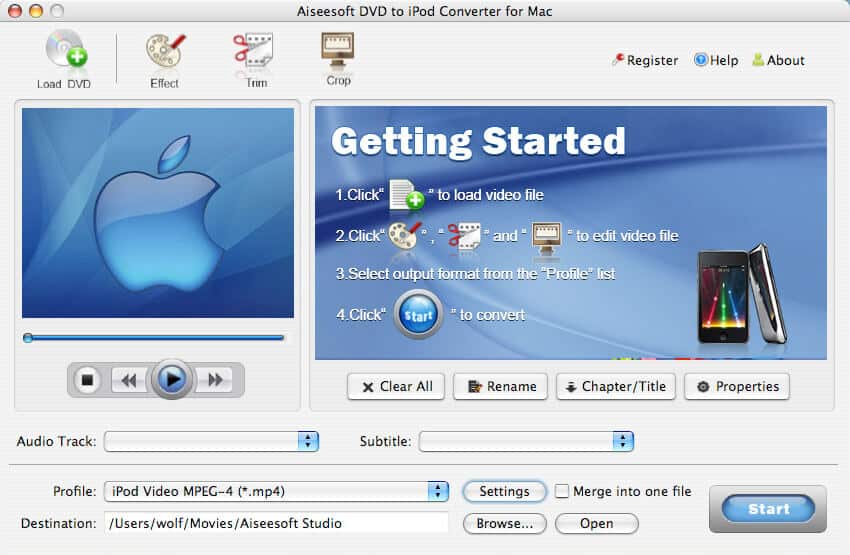
Task: Click the Register link
Action: click(645, 60)
